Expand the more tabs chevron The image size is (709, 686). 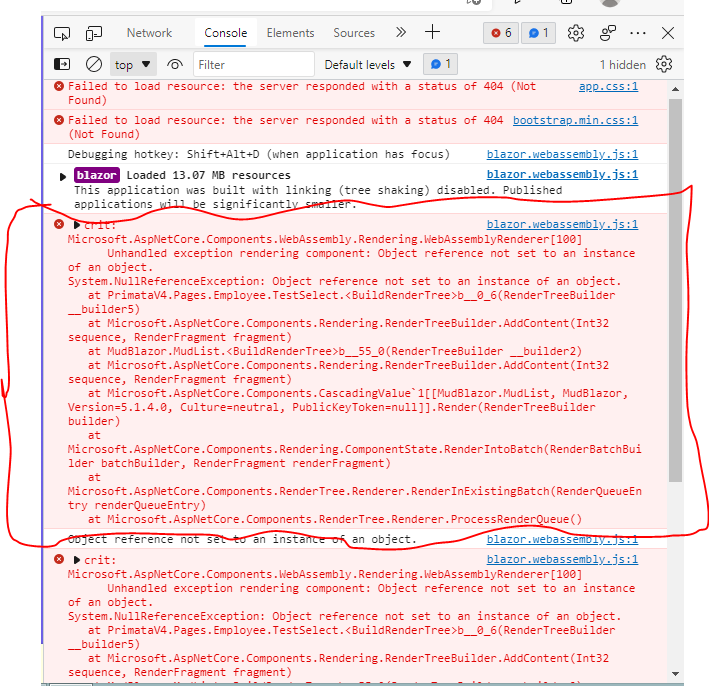pos(401,33)
